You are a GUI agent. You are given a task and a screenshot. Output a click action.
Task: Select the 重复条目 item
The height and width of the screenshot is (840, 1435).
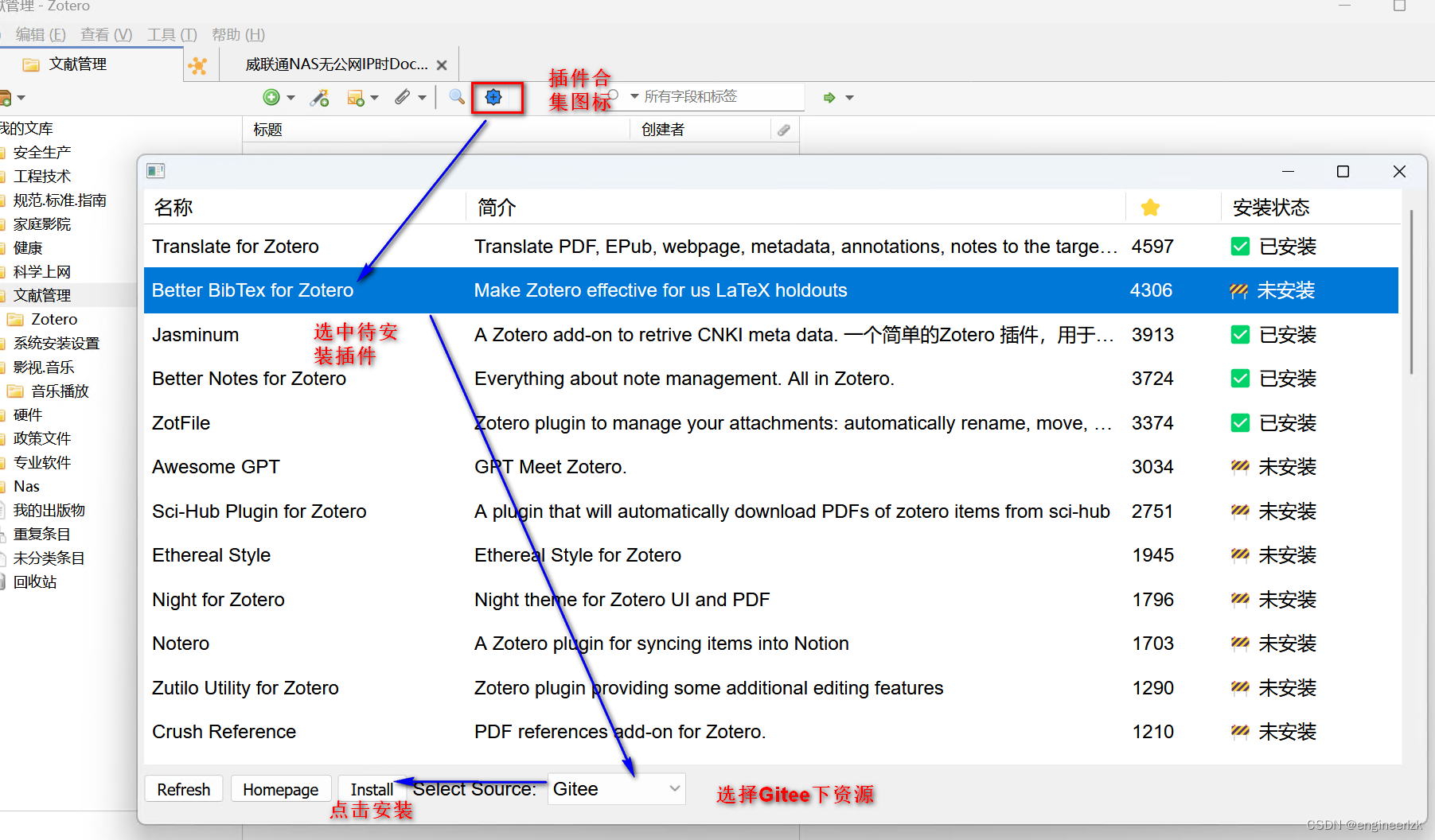(x=41, y=534)
